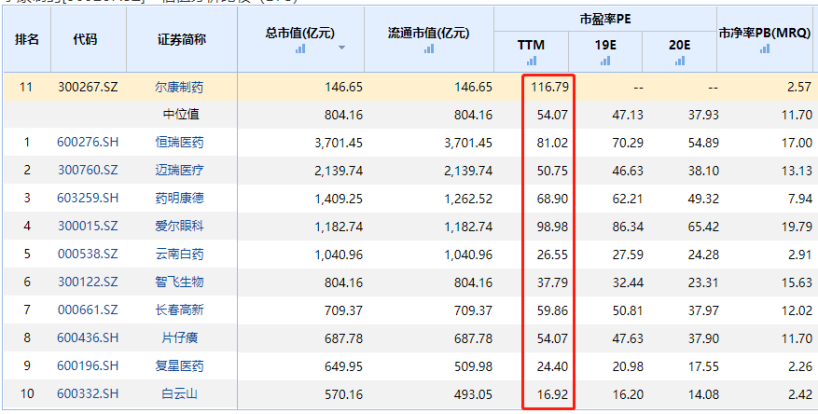The height and width of the screenshot is (414, 818).
Task: Select median TTM value in 中位值 row
Action: point(552,115)
